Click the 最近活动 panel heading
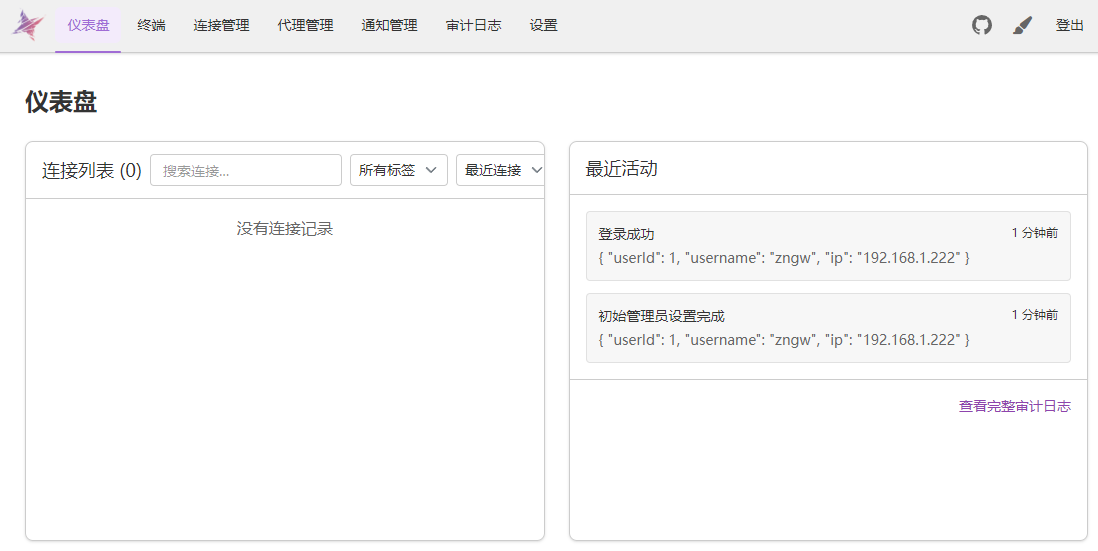 click(x=621, y=169)
